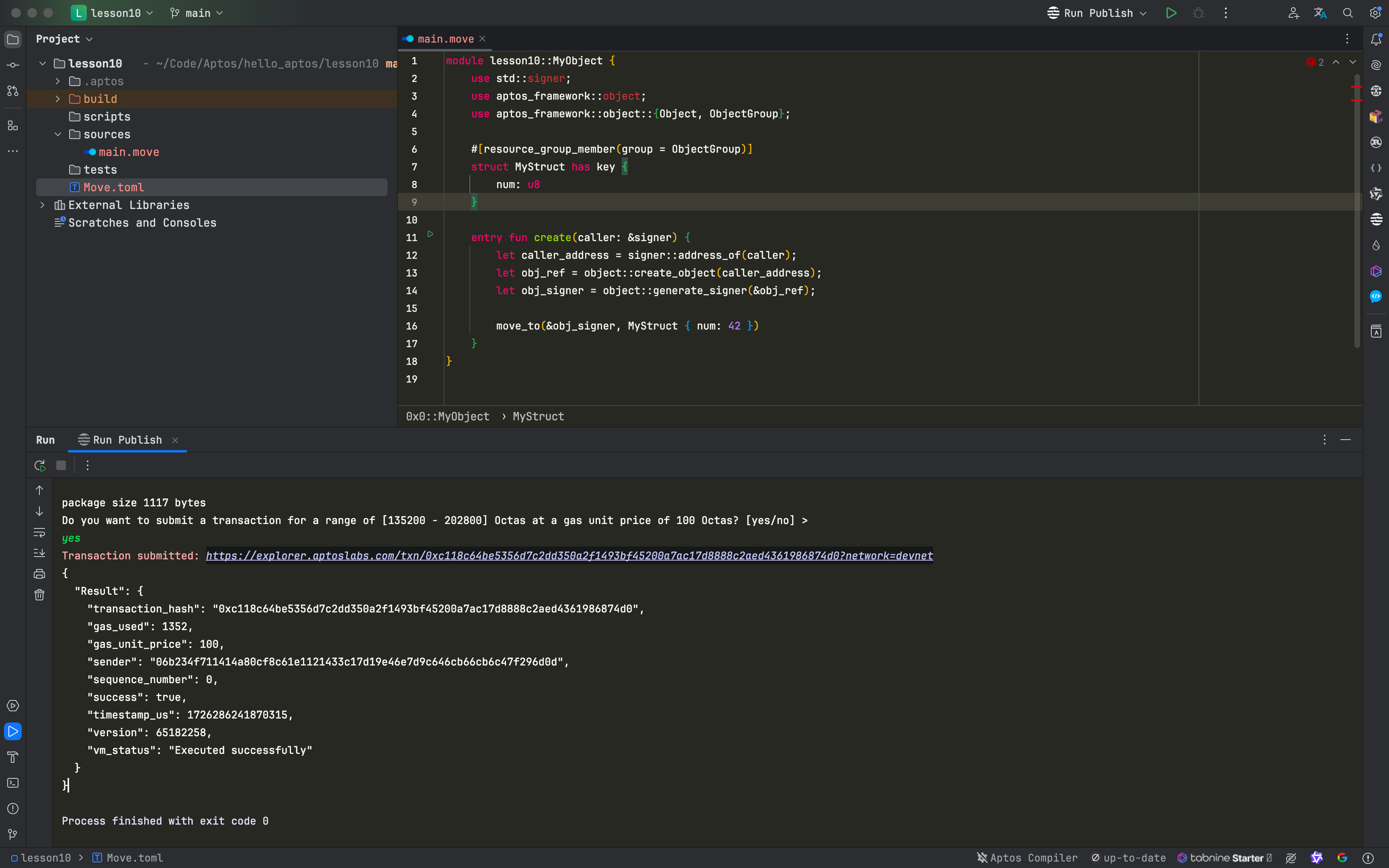Image resolution: width=1389 pixels, height=868 pixels.
Task: Toggle the Aptos Compiler status bar widget
Action: click(x=1027, y=858)
